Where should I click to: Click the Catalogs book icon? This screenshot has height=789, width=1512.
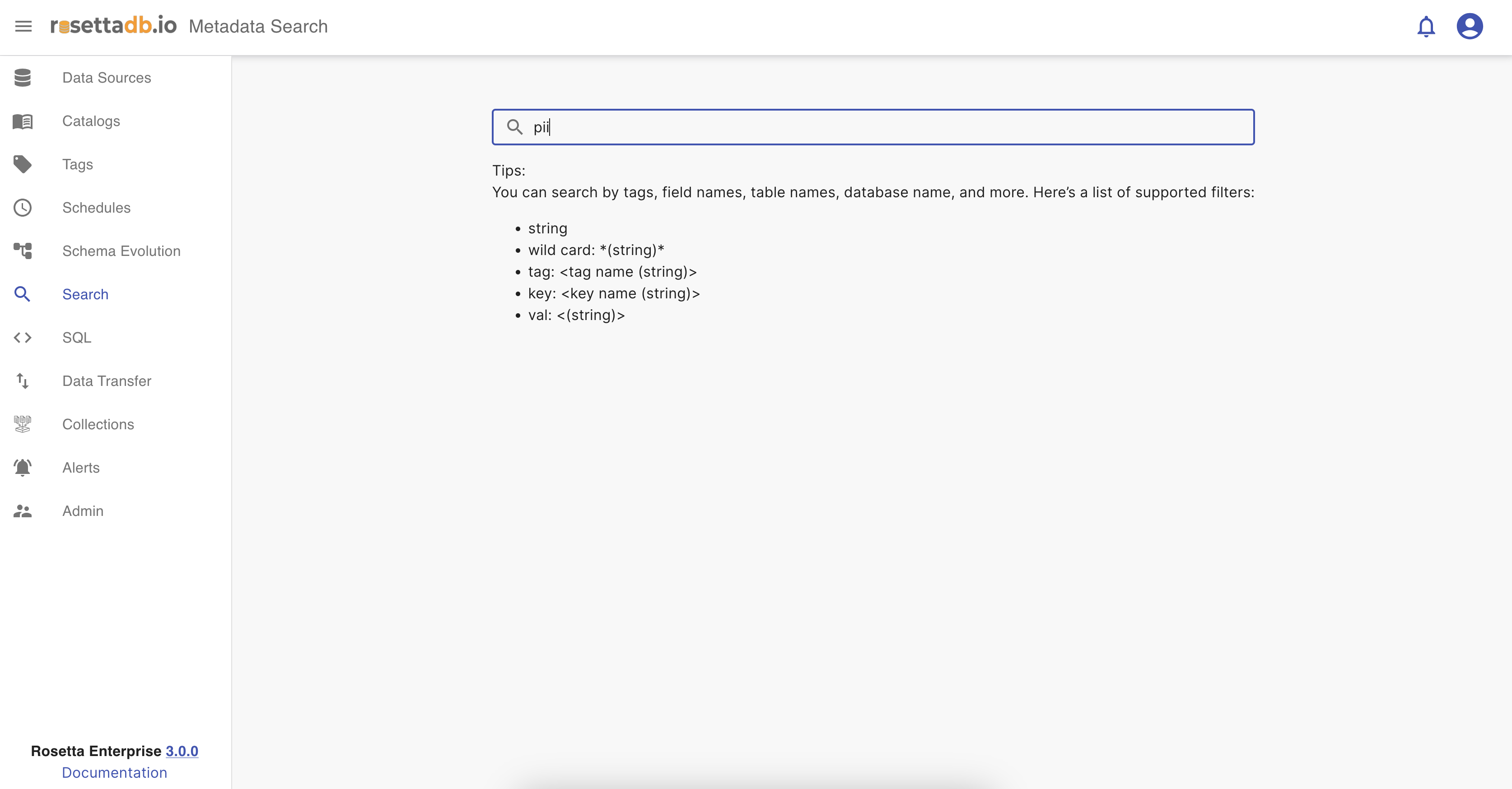(22, 121)
